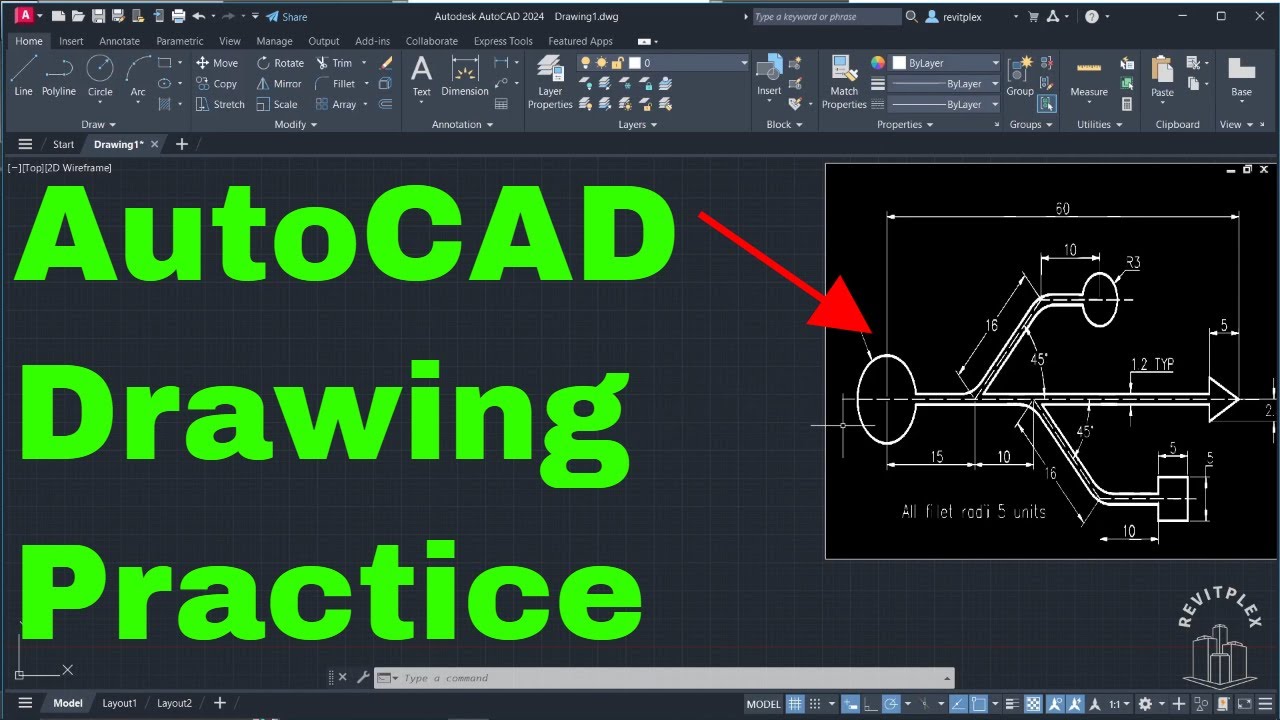The height and width of the screenshot is (720, 1280).
Task: Click the Group tool
Action: pos(1020,76)
